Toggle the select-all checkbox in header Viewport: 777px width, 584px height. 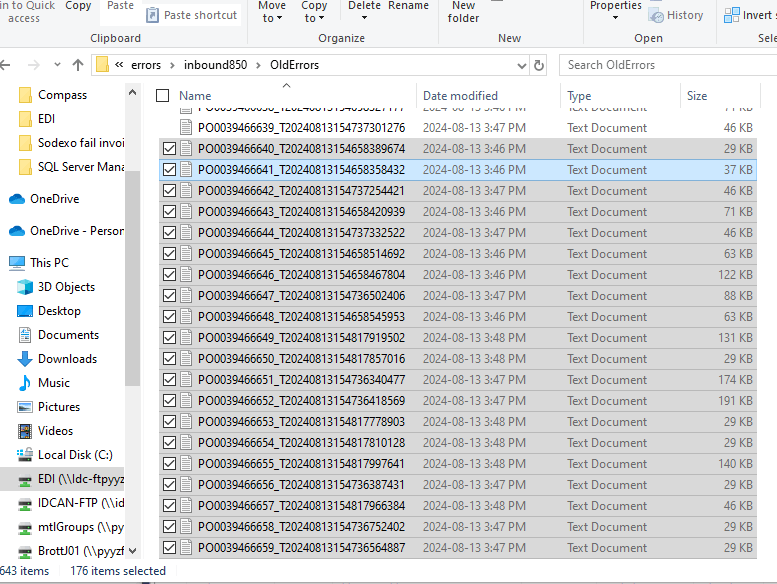click(x=163, y=96)
